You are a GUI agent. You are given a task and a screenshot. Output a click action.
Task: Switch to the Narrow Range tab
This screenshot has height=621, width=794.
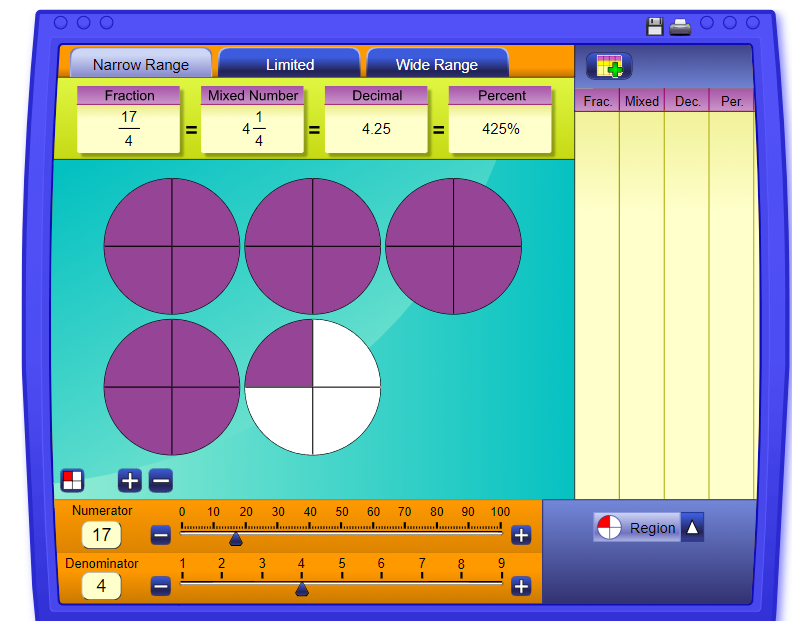tap(140, 64)
